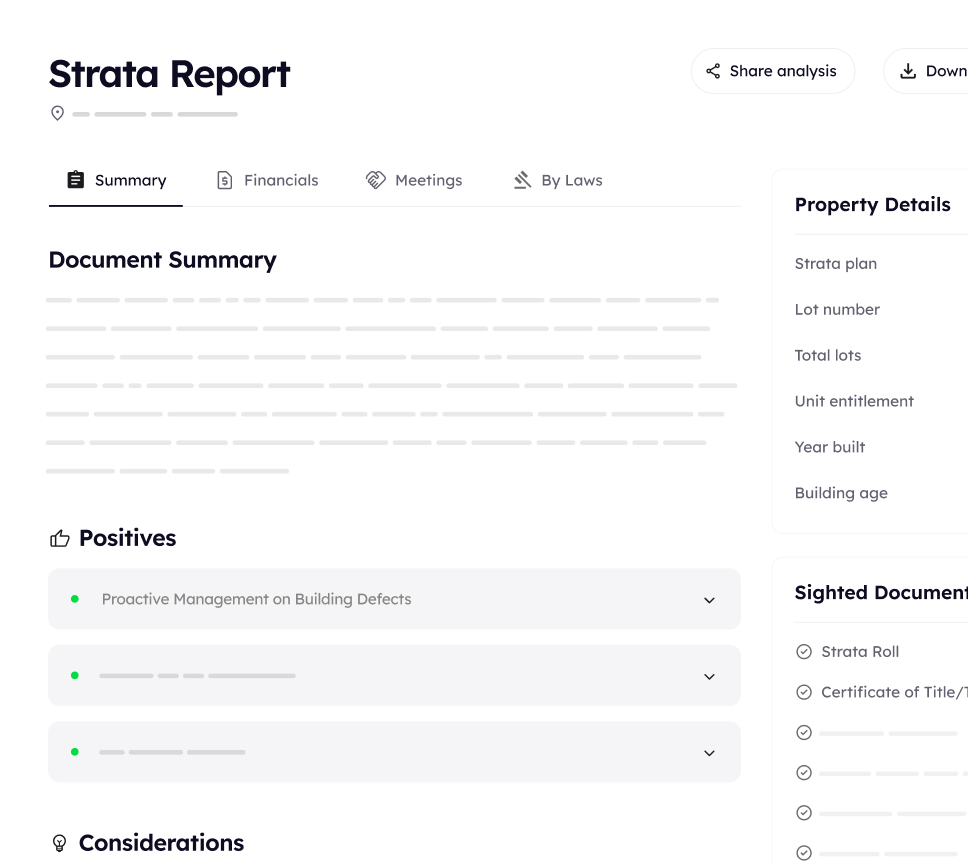Screen dimensions: 968x864
Task: Click the Considerations heading
Action: [x=162, y=843]
